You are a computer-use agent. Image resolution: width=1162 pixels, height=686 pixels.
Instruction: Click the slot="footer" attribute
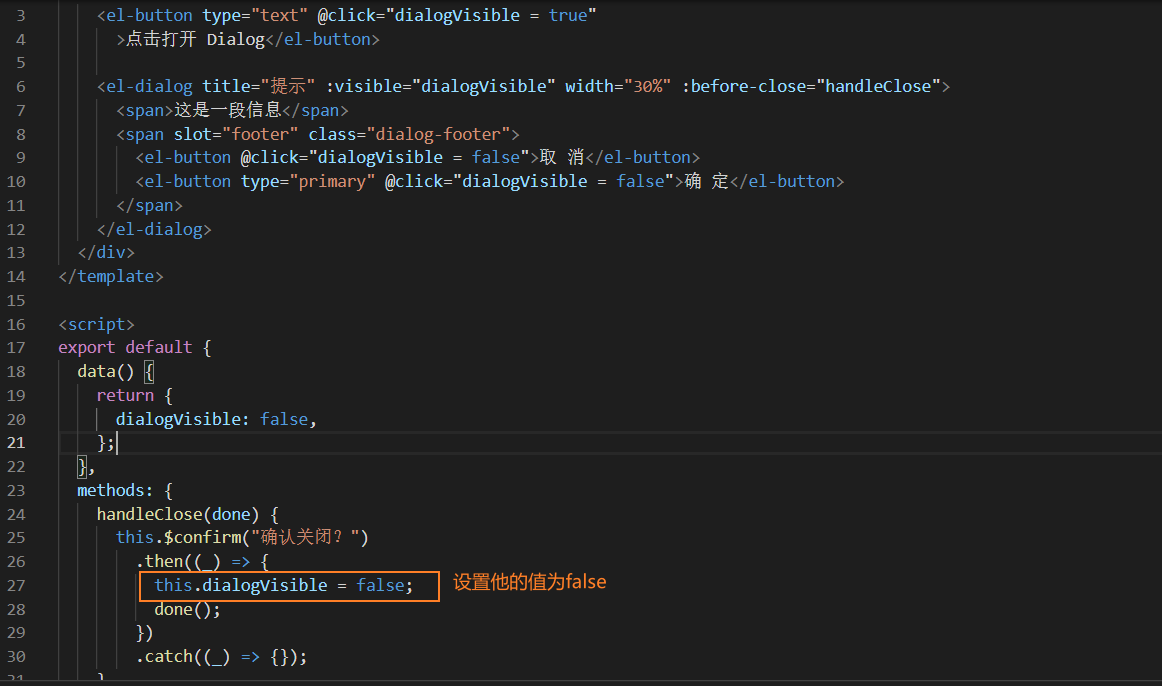pos(236,134)
